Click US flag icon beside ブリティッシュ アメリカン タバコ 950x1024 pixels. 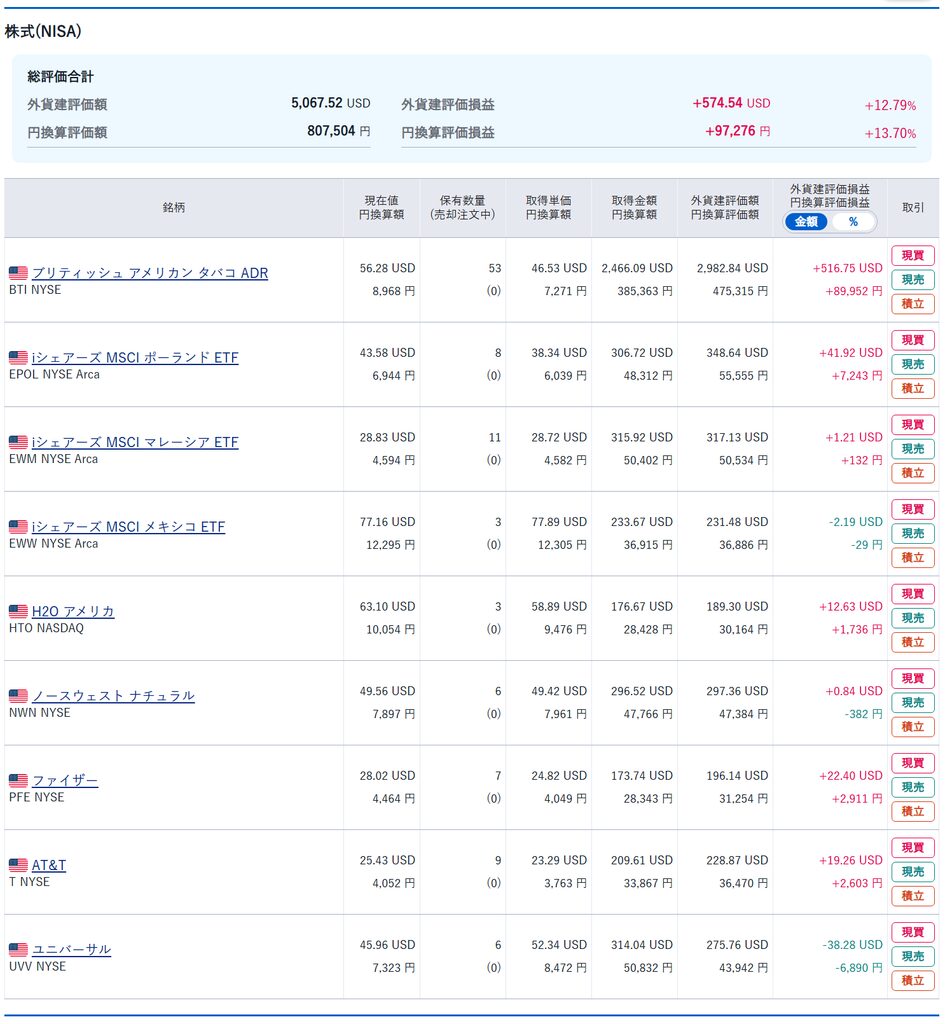tap(18, 273)
